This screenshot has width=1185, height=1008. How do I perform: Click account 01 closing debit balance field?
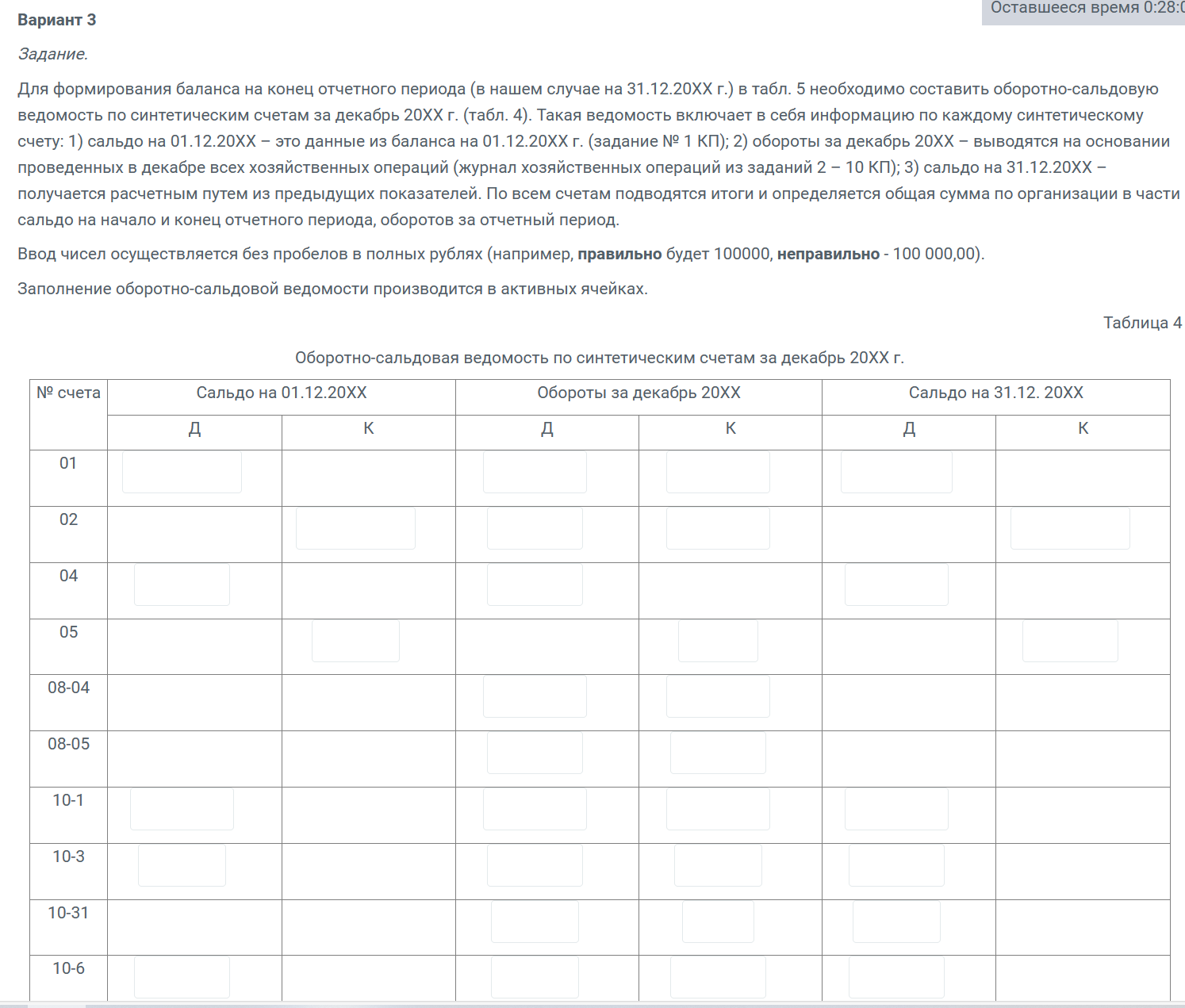tap(896, 472)
